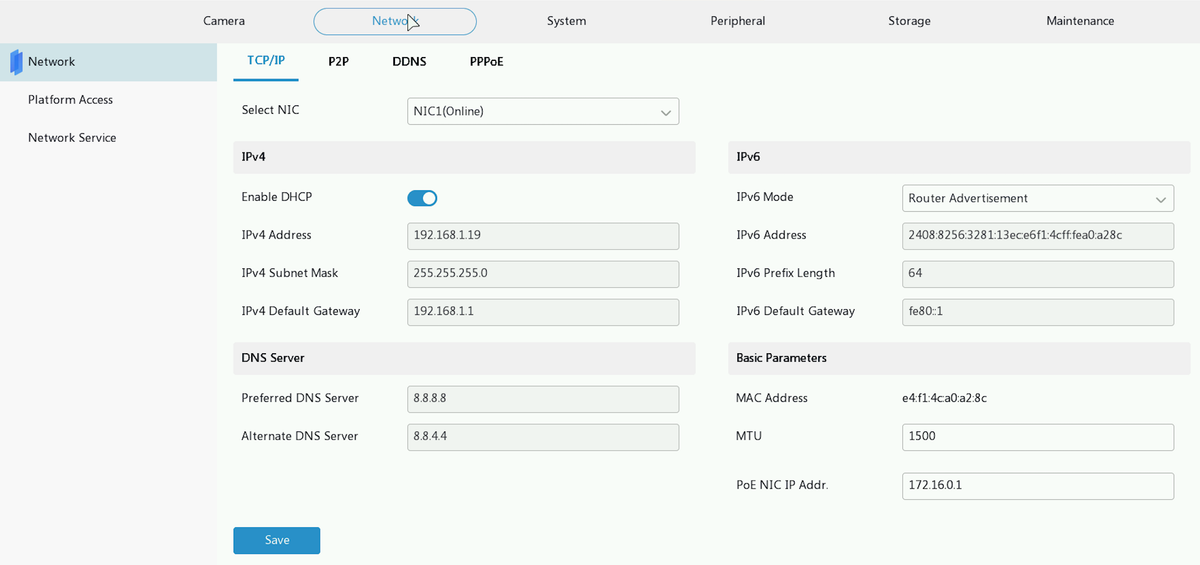Click the IPv6 Mode label
This screenshot has width=1200, height=565.
click(765, 197)
